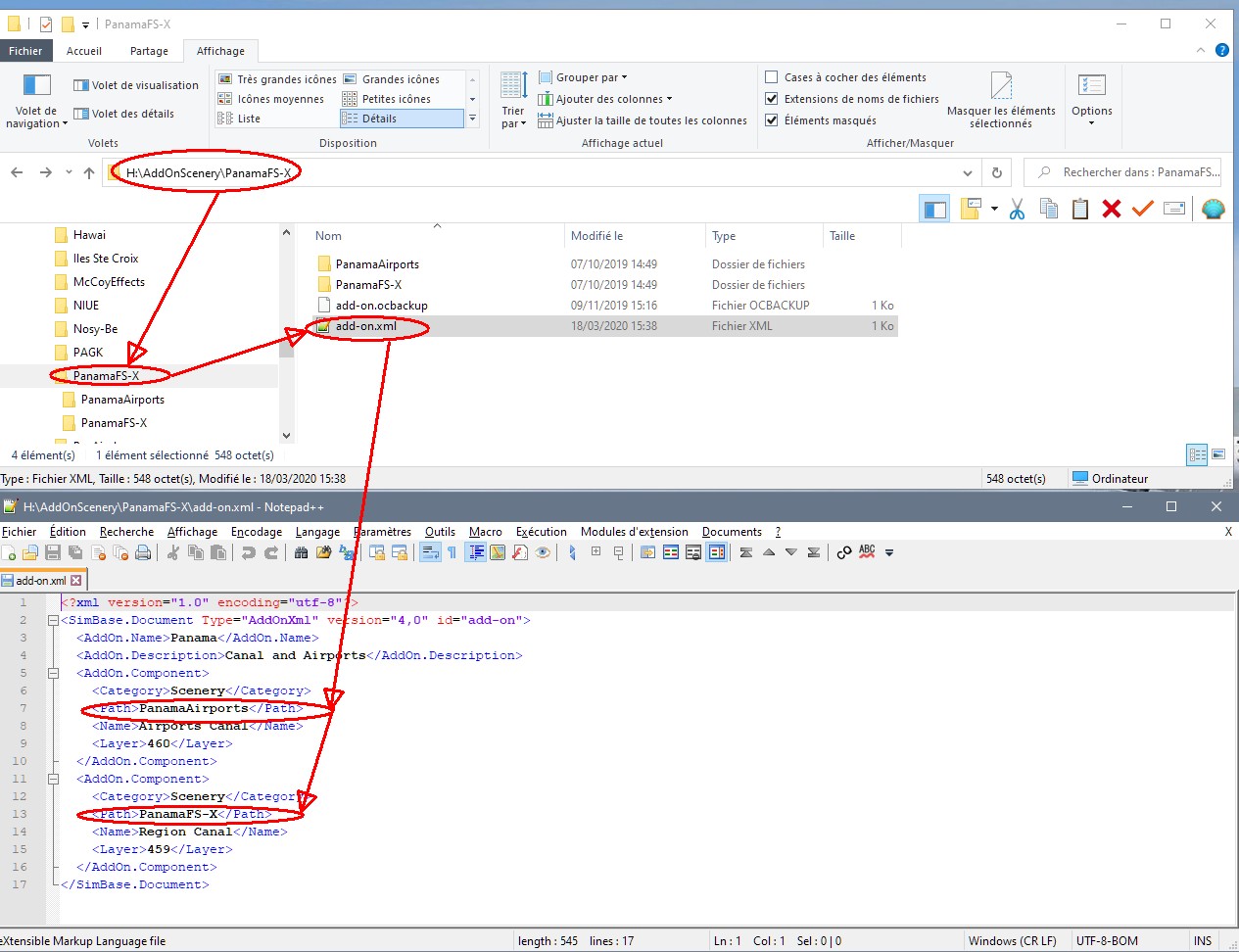Click 'Ajuster la taille de toutes les colonnes'
Image resolution: width=1239 pixels, height=952 pixels.
coord(643,120)
